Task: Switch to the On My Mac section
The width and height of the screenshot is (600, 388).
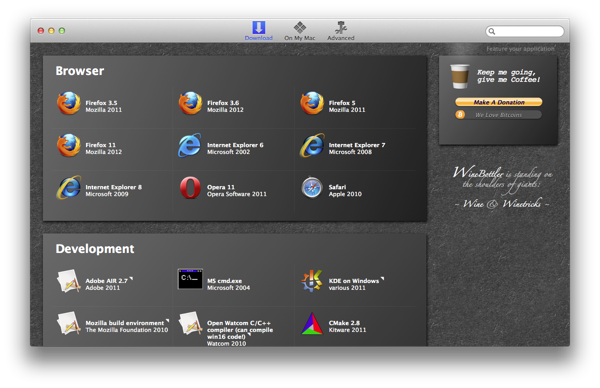Action: [300, 31]
